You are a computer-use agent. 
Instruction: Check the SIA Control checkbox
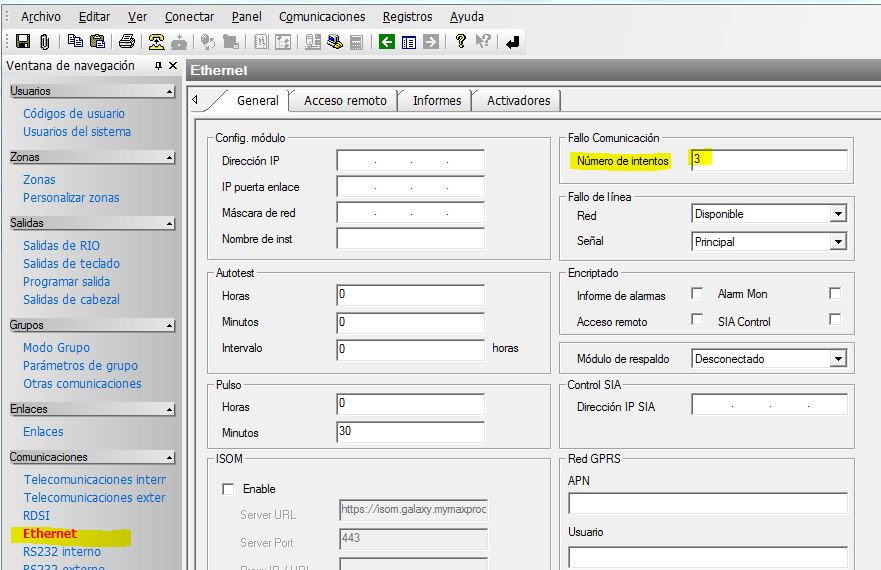835,319
